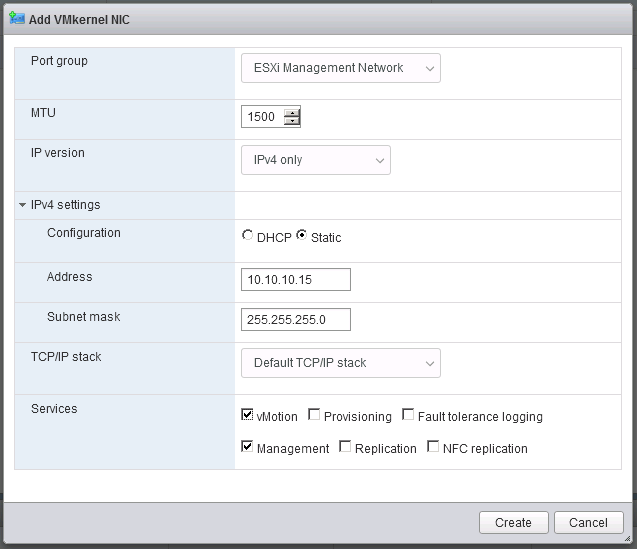Viewport: 637px width, 549px height.
Task: Select the Static radio button
Action: click(x=301, y=235)
